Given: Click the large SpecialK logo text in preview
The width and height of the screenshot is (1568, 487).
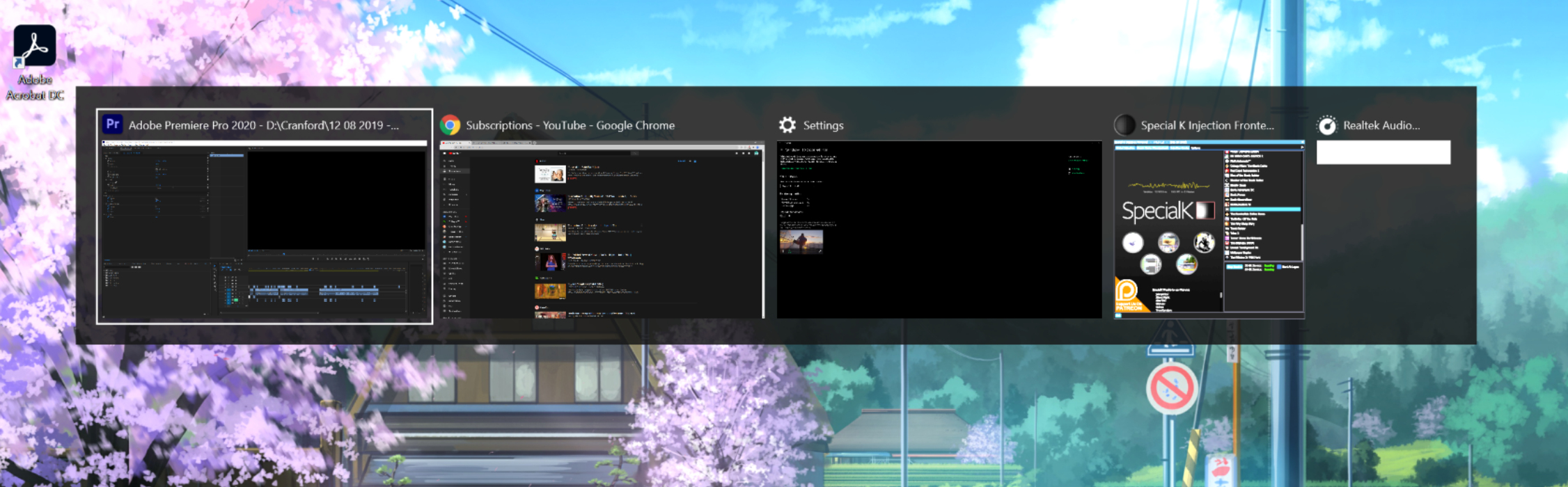Looking at the screenshot, I should pos(1157,211).
